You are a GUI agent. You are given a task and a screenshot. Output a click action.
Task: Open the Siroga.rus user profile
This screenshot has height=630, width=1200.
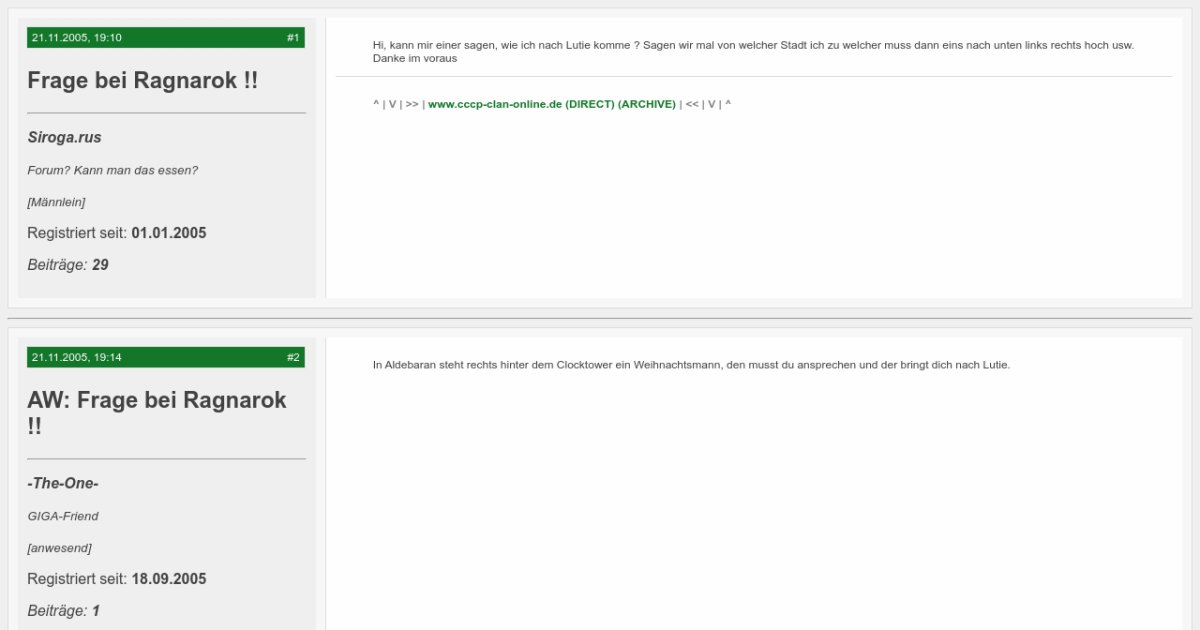(64, 138)
